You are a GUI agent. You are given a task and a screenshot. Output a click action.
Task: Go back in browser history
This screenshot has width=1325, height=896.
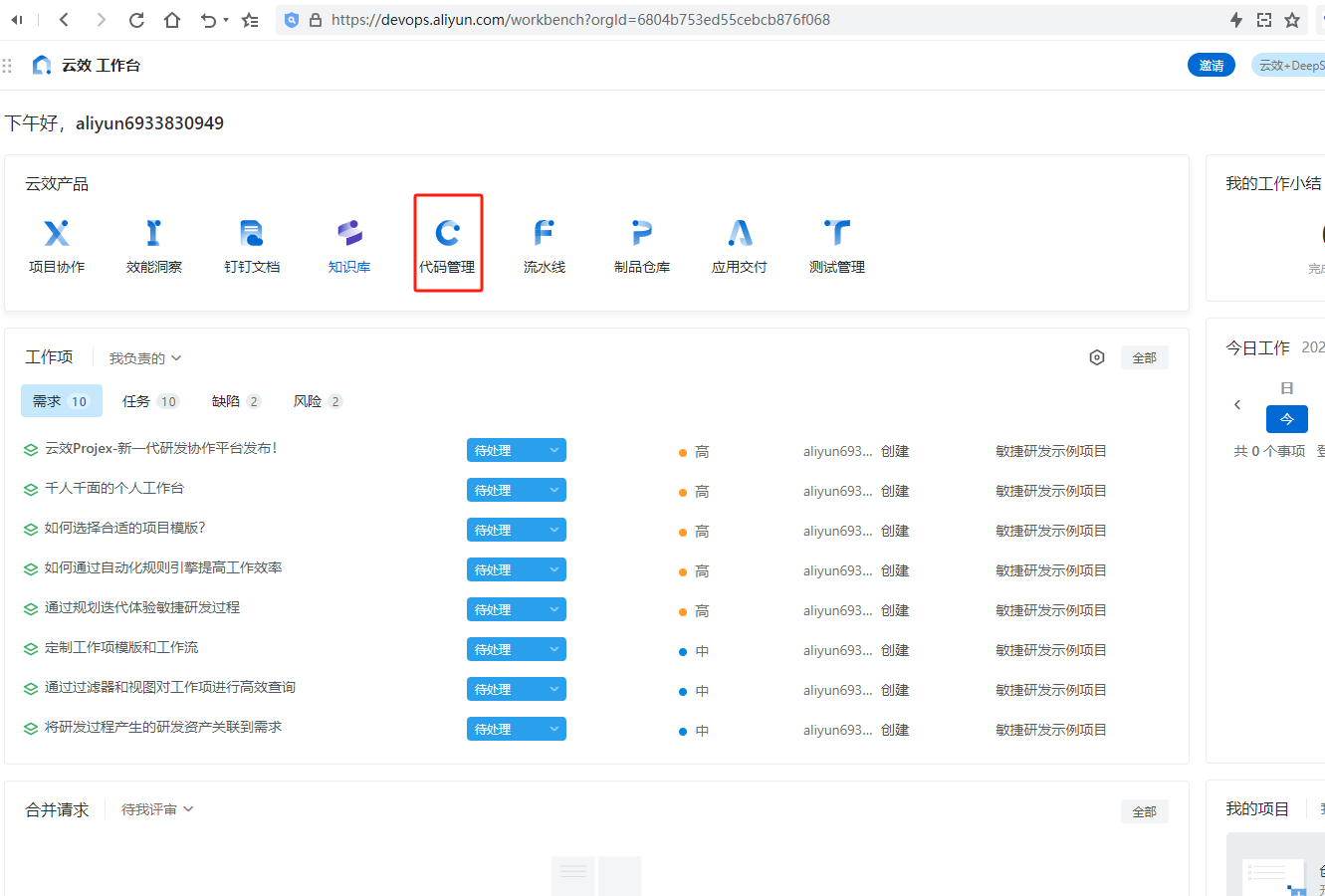coord(64,20)
